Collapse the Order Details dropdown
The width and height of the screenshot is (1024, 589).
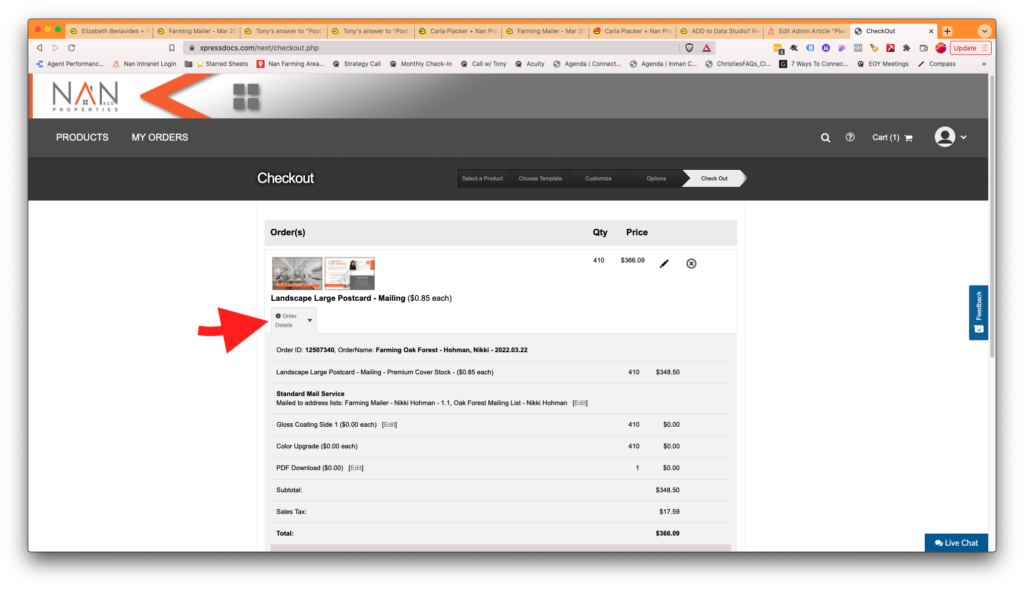[x=295, y=320]
